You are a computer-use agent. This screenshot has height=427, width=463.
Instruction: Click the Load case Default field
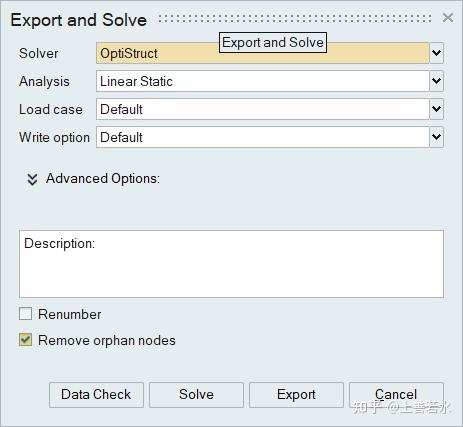coord(263,109)
